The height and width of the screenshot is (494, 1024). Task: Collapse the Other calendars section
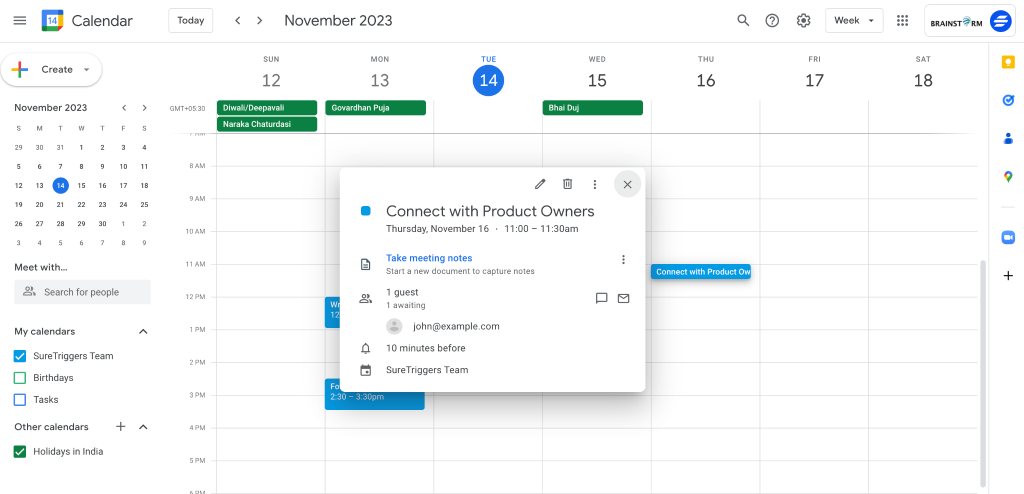click(144, 427)
